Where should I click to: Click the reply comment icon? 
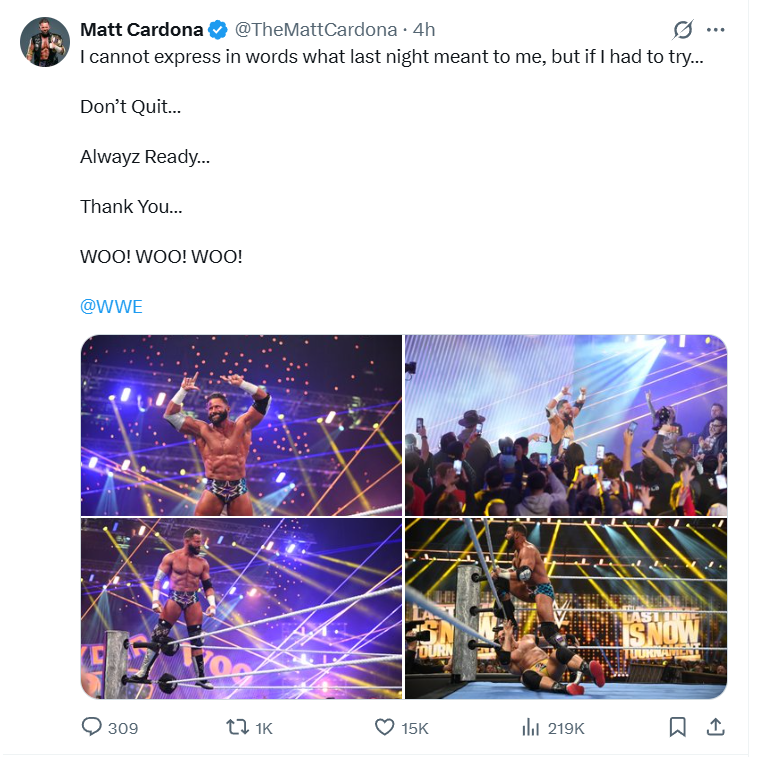tap(93, 727)
